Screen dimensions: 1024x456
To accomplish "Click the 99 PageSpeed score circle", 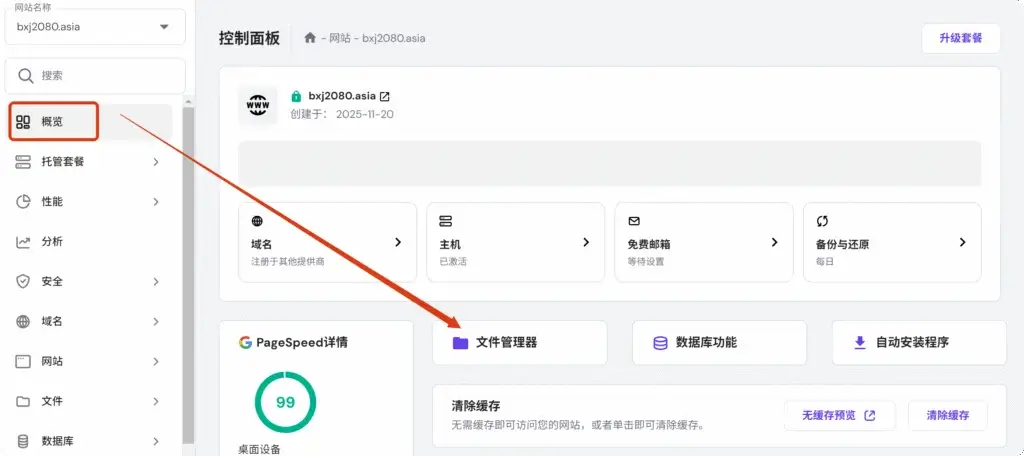I will [x=285, y=402].
